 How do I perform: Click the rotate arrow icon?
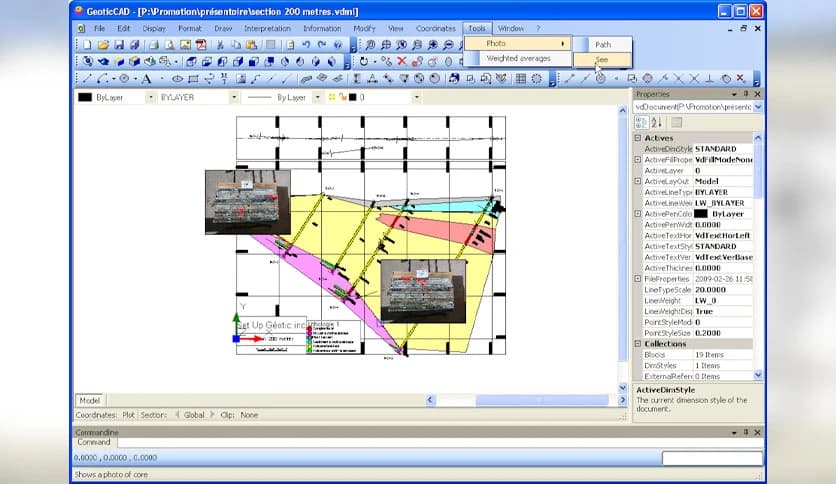pos(364,61)
